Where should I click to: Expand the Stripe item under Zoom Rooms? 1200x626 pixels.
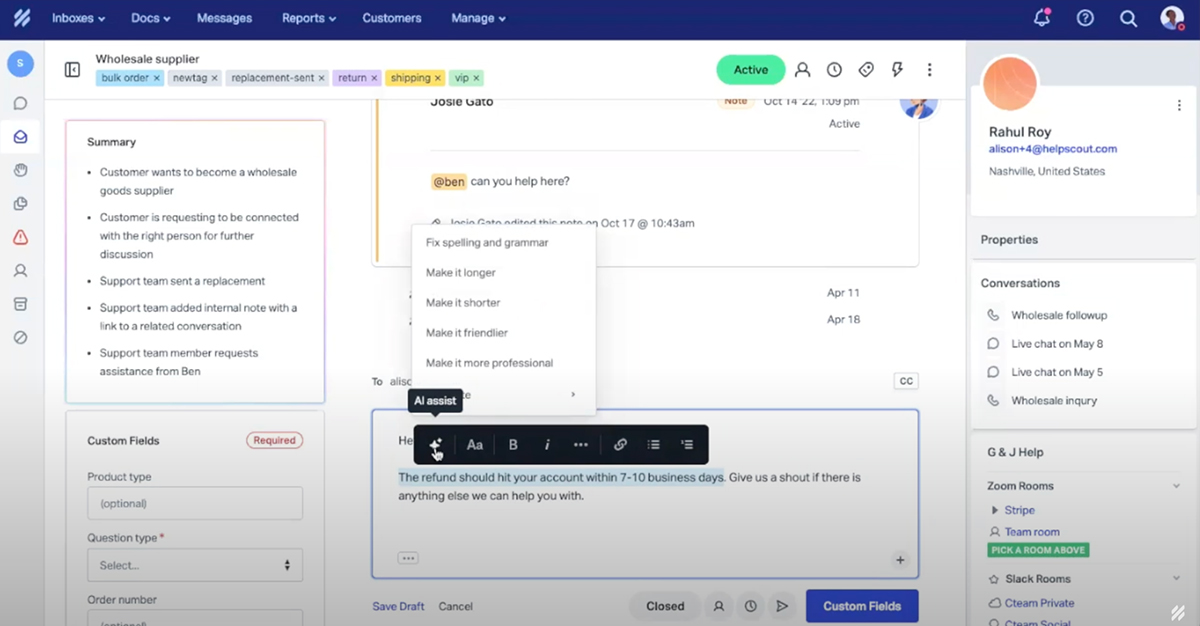click(x=1006, y=510)
